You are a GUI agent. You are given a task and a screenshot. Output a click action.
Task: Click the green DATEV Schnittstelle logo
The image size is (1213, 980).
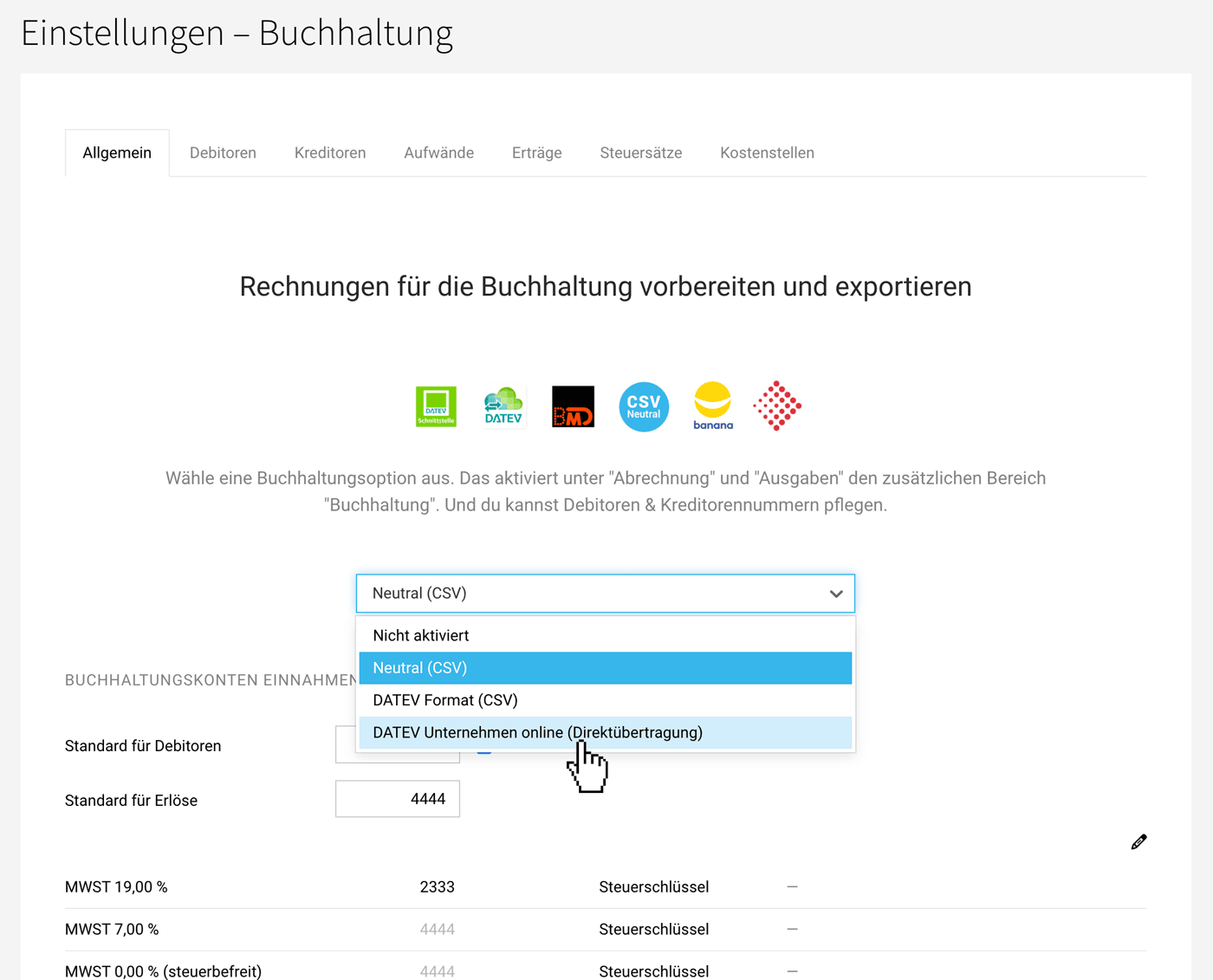pyautogui.click(x=436, y=406)
